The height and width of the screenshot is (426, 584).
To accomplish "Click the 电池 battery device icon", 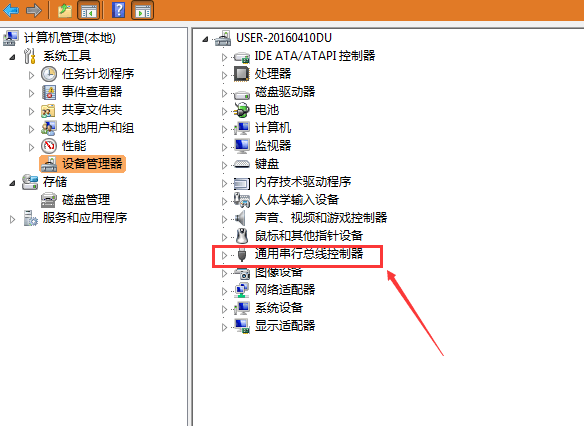I will coord(241,109).
